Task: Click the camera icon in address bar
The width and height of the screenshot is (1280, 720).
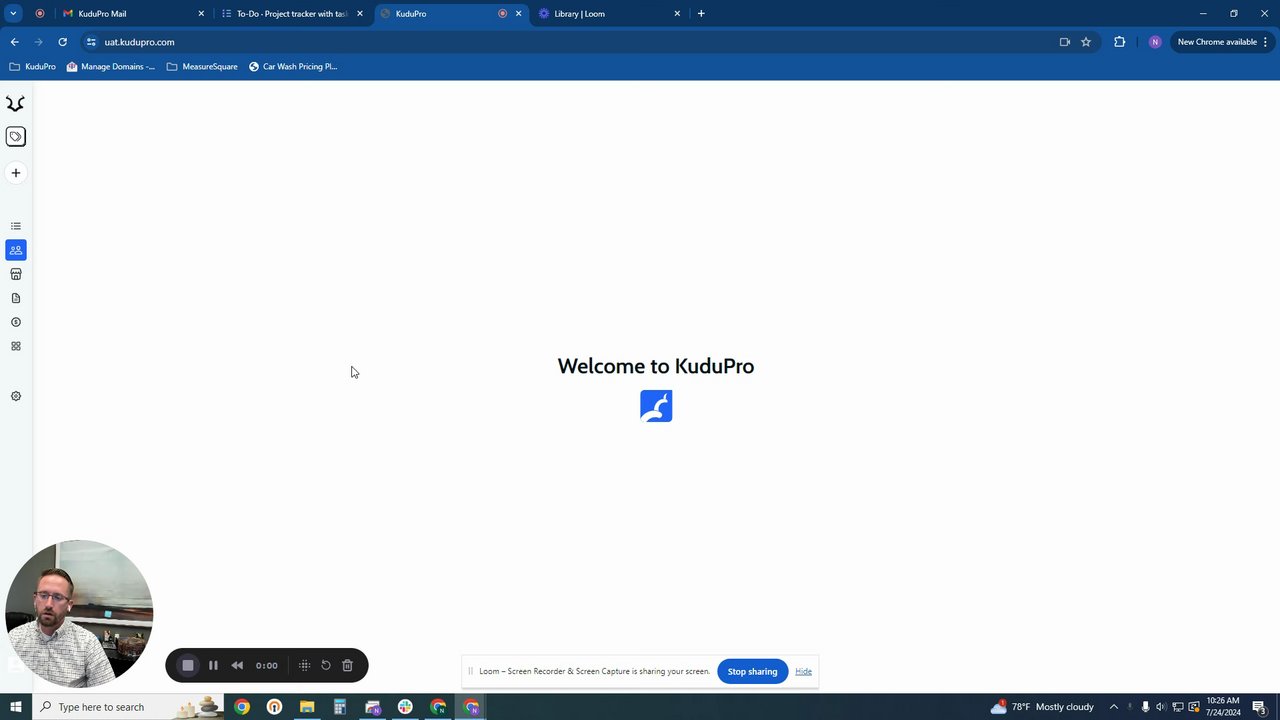Action: [1064, 42]
